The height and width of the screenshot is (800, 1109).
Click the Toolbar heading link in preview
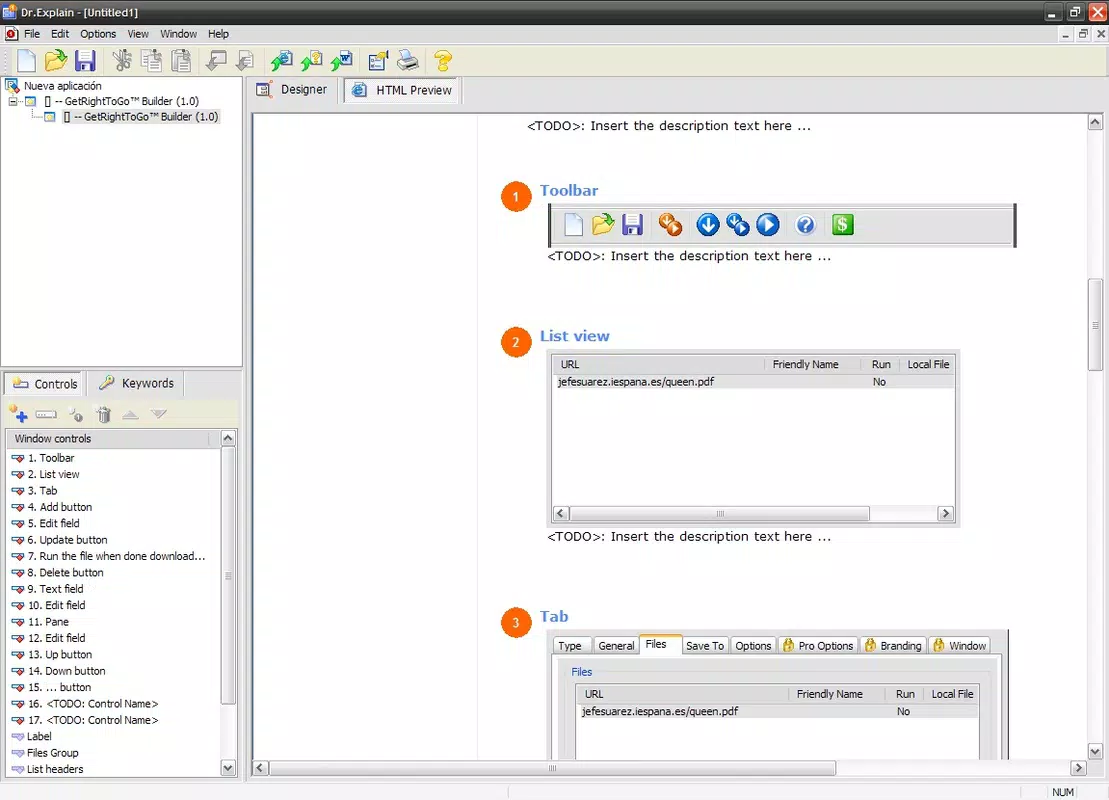tap(569, 190)
